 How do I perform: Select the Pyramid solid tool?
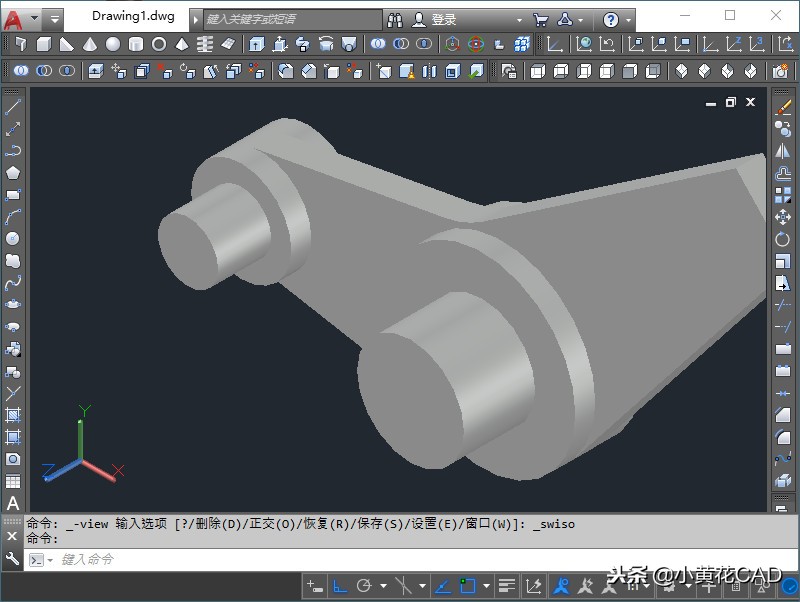point(182,44)
